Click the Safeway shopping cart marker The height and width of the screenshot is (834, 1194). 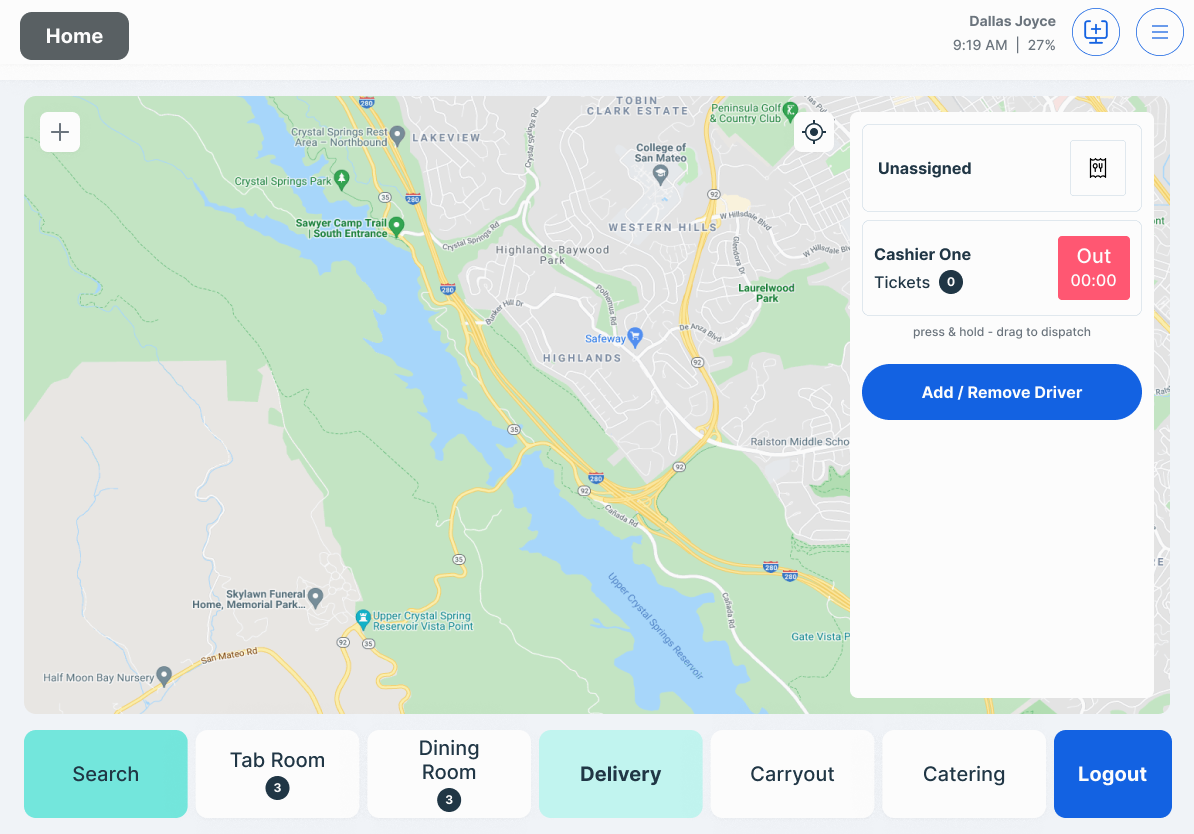tap(635, 337)
